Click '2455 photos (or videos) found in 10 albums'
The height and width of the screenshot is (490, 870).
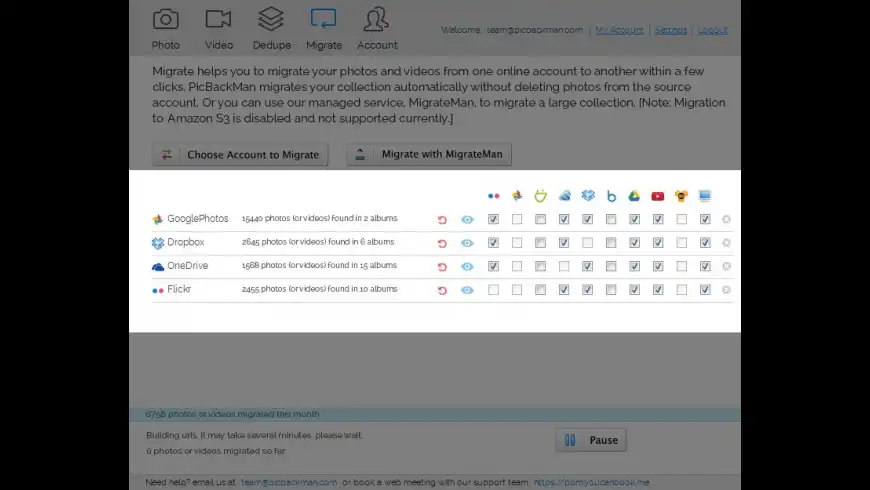(320, 289)
